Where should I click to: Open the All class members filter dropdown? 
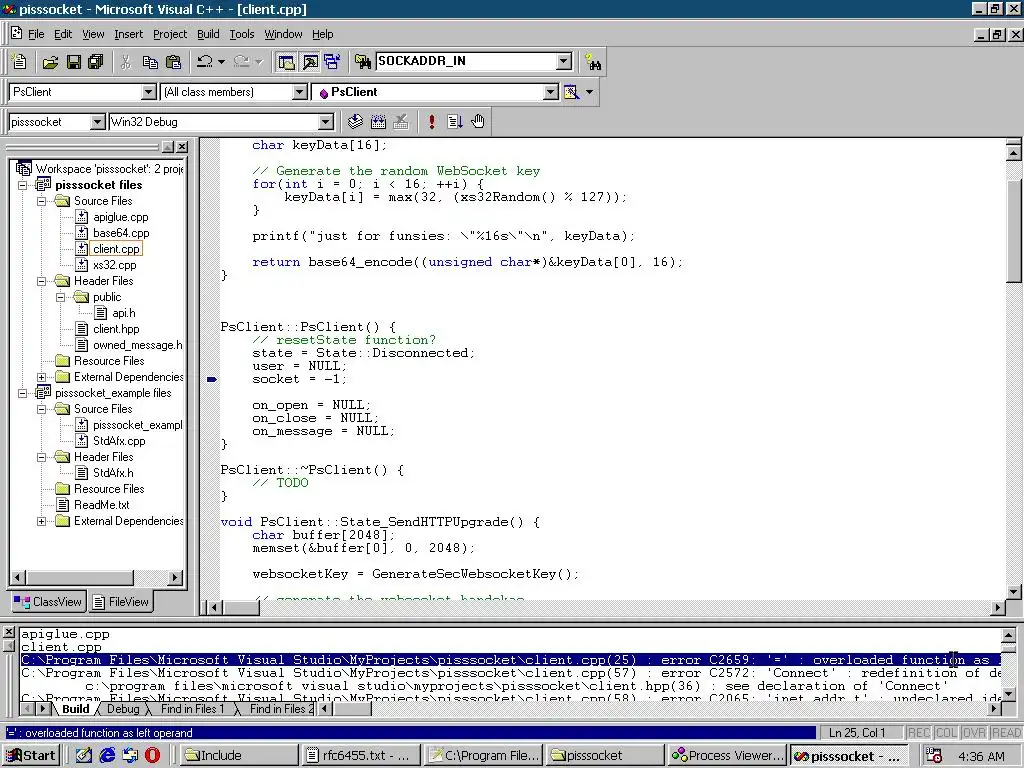coord(299,92)
